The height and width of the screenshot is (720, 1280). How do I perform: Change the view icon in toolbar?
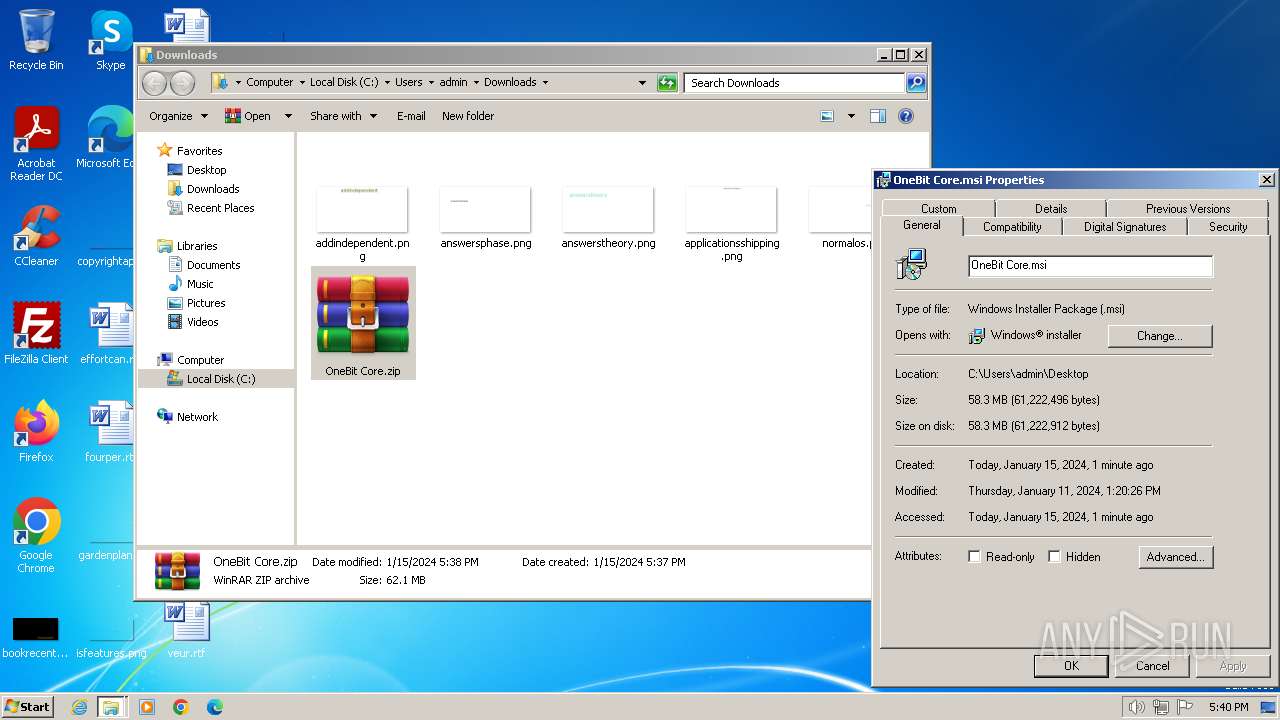pos(827,116)
